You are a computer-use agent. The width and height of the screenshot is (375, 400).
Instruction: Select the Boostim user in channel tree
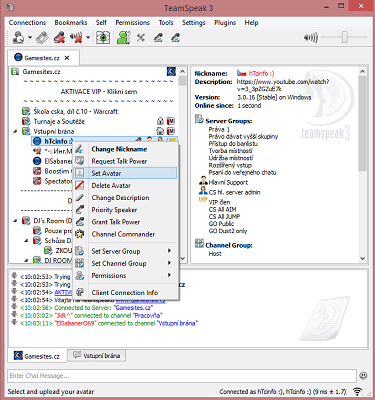tap(52, 171)
